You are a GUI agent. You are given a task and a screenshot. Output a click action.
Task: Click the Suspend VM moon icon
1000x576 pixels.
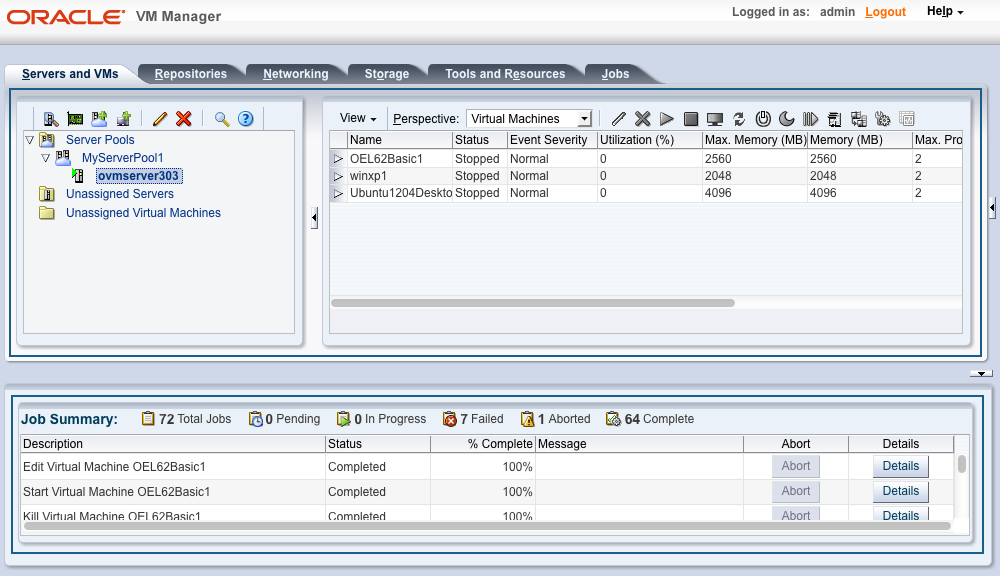click(x=787, y=119)
